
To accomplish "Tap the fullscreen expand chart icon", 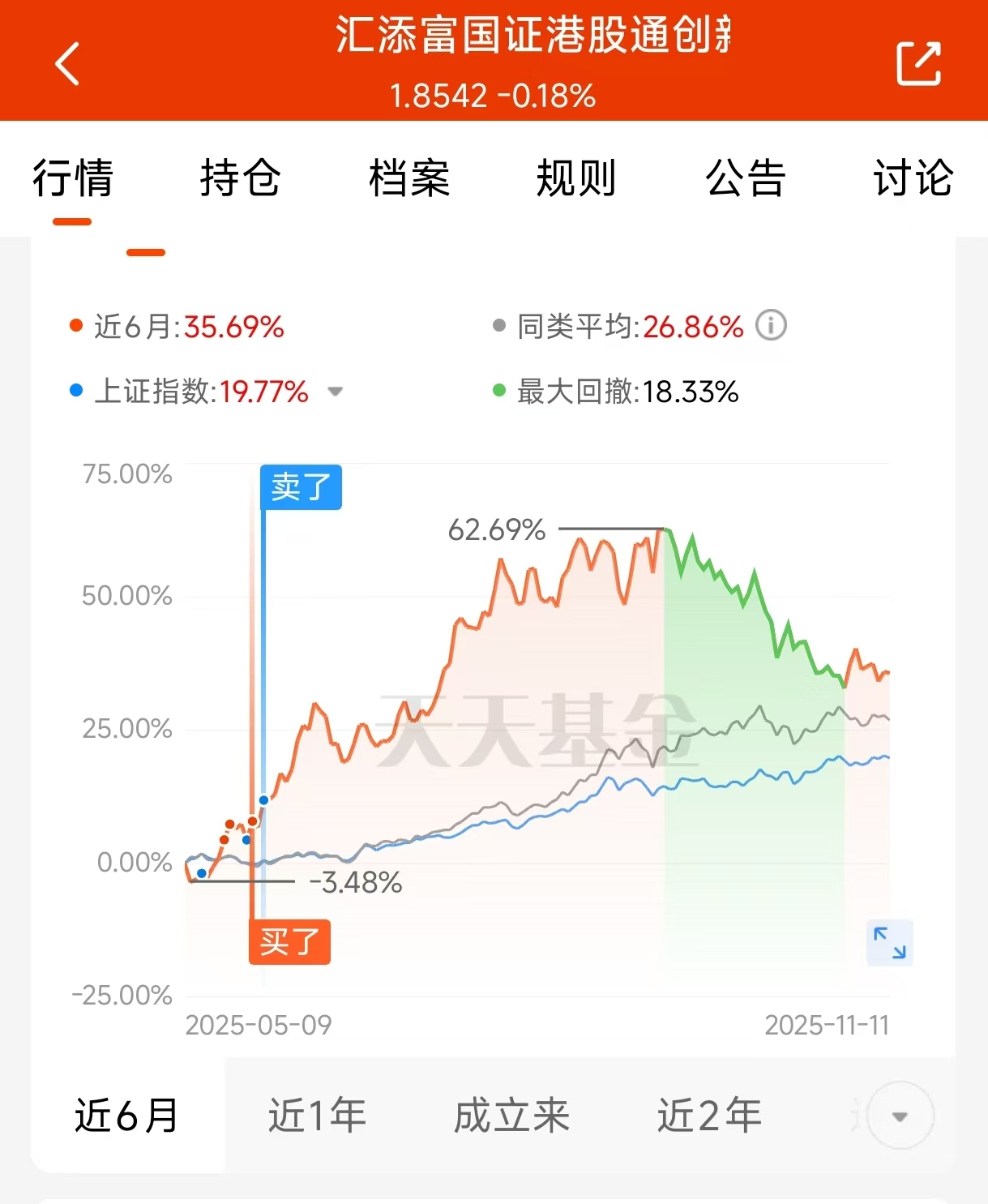I will (889, 943).
